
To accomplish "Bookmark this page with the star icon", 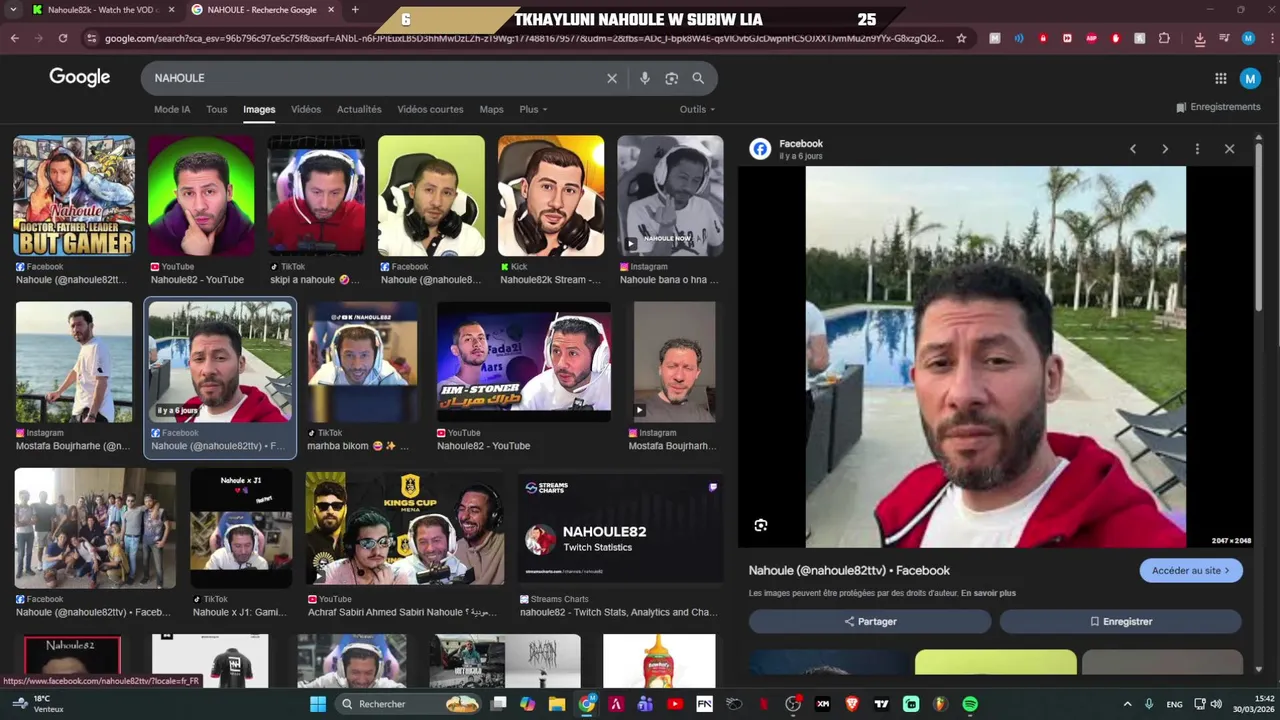I will [x=961, y=38].
